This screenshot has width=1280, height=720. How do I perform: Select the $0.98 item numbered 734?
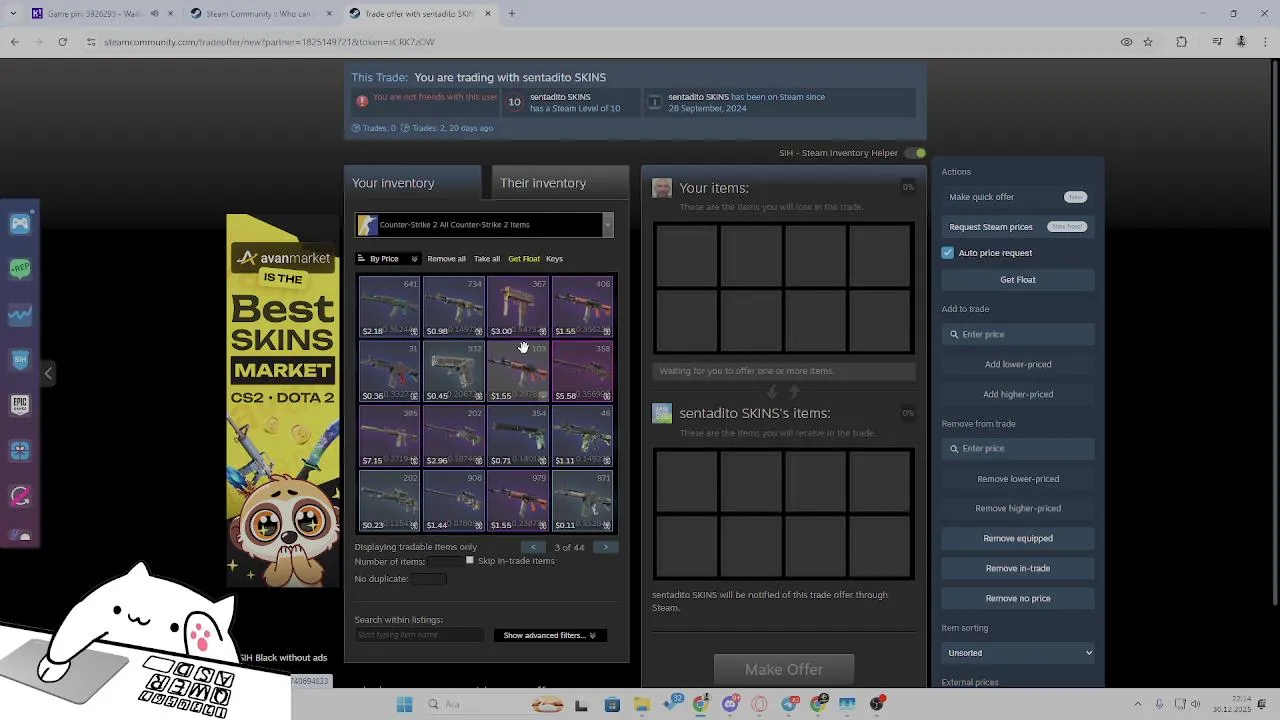(453, 307)
